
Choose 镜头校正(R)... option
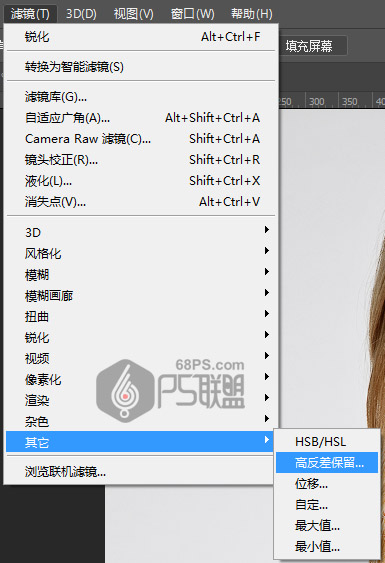click(x=142, y=159)
